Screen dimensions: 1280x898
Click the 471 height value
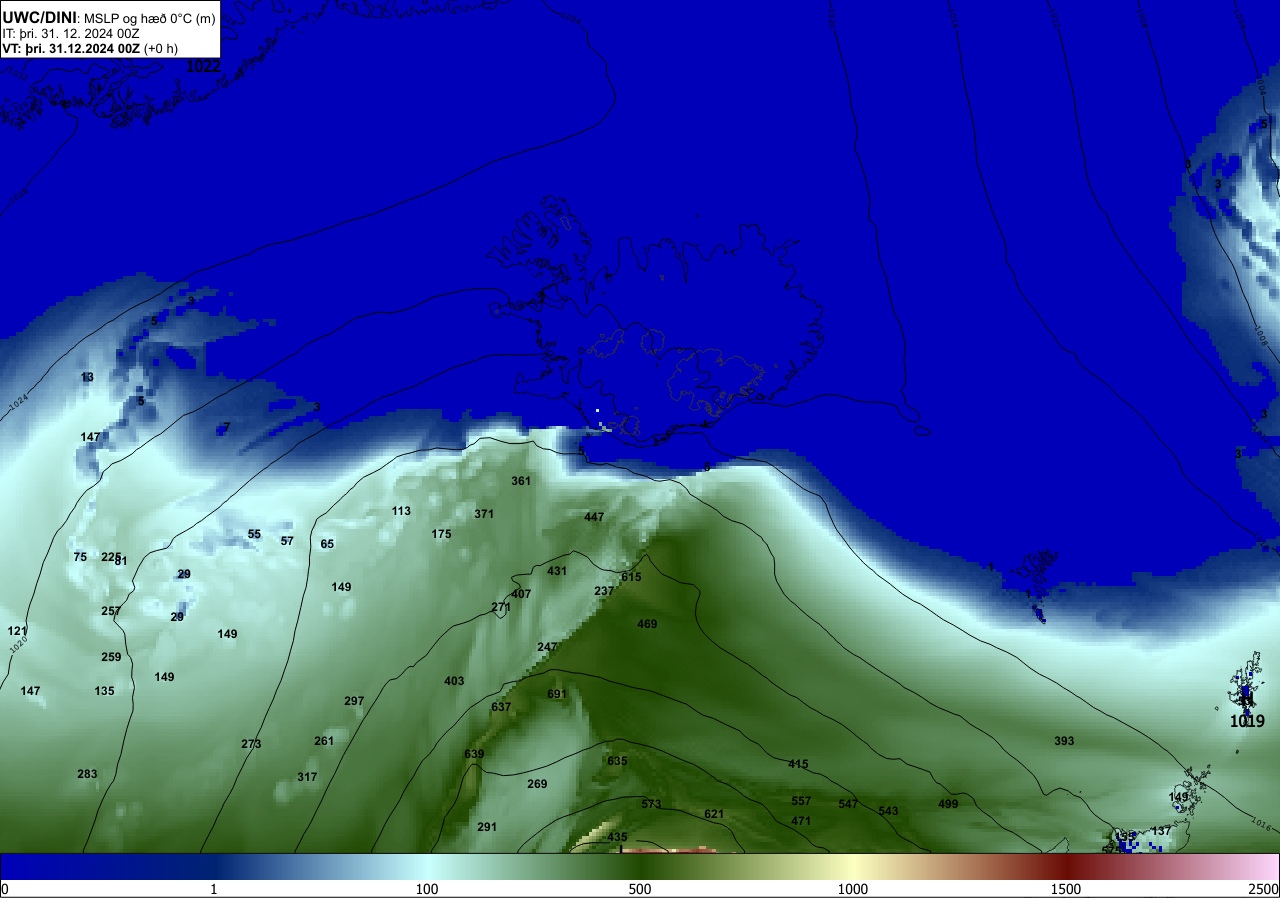pyautogui.click(x=801, y=821)
